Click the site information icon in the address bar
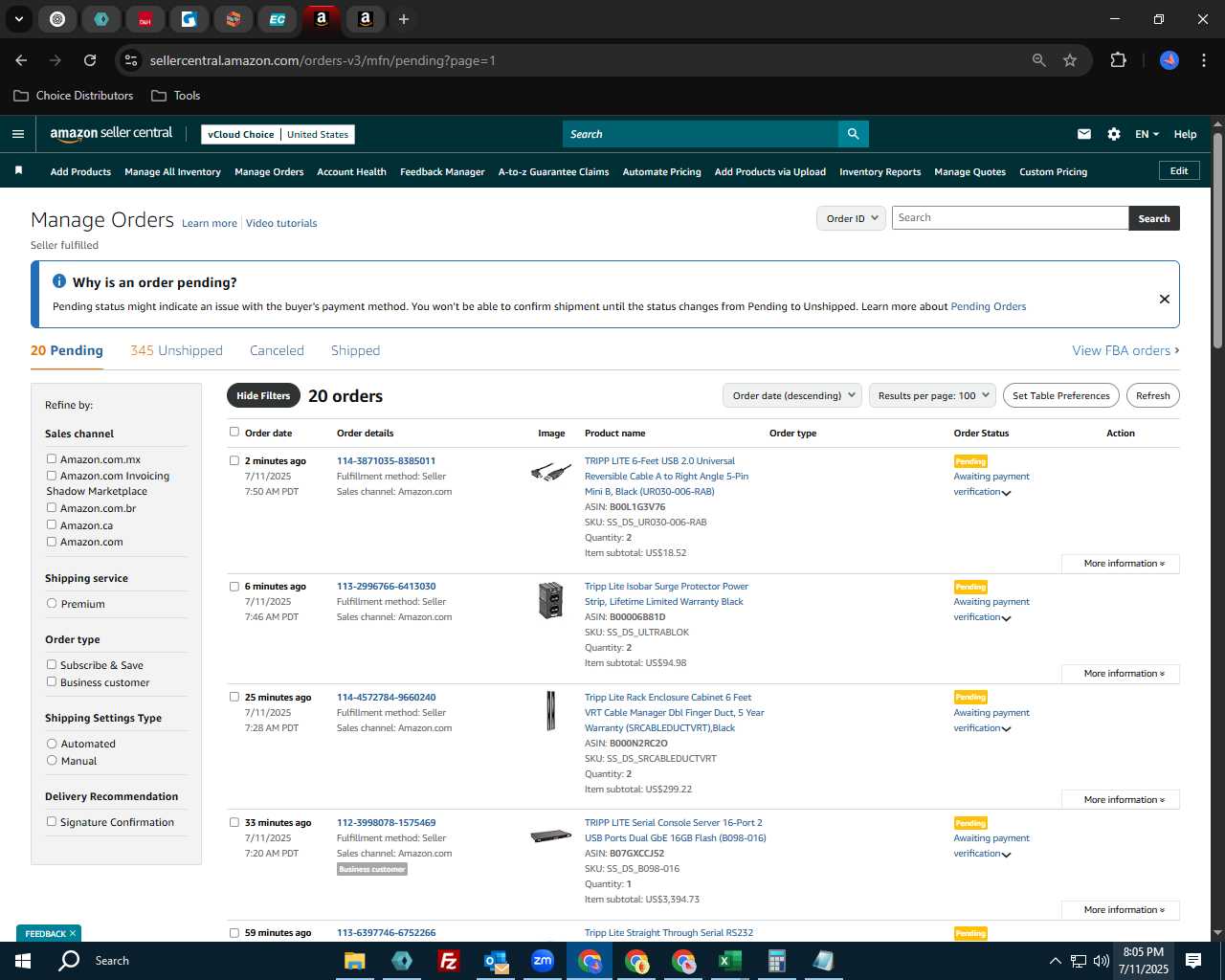 pos(131,60)
